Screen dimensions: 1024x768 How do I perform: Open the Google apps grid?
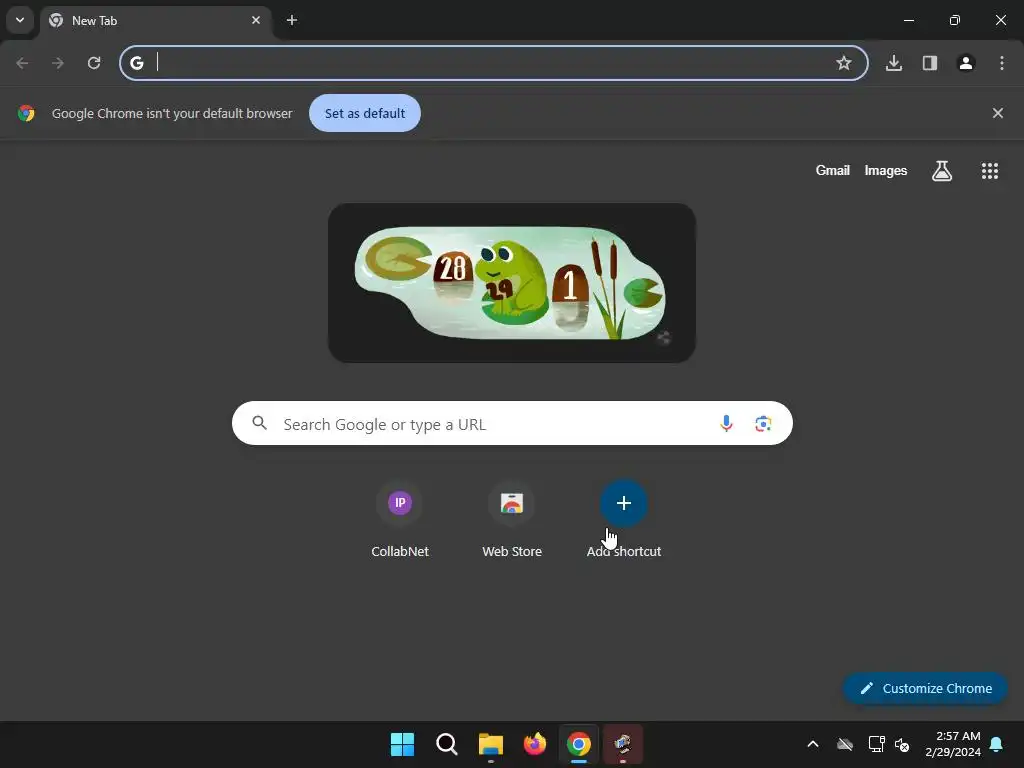coord(990,171)
